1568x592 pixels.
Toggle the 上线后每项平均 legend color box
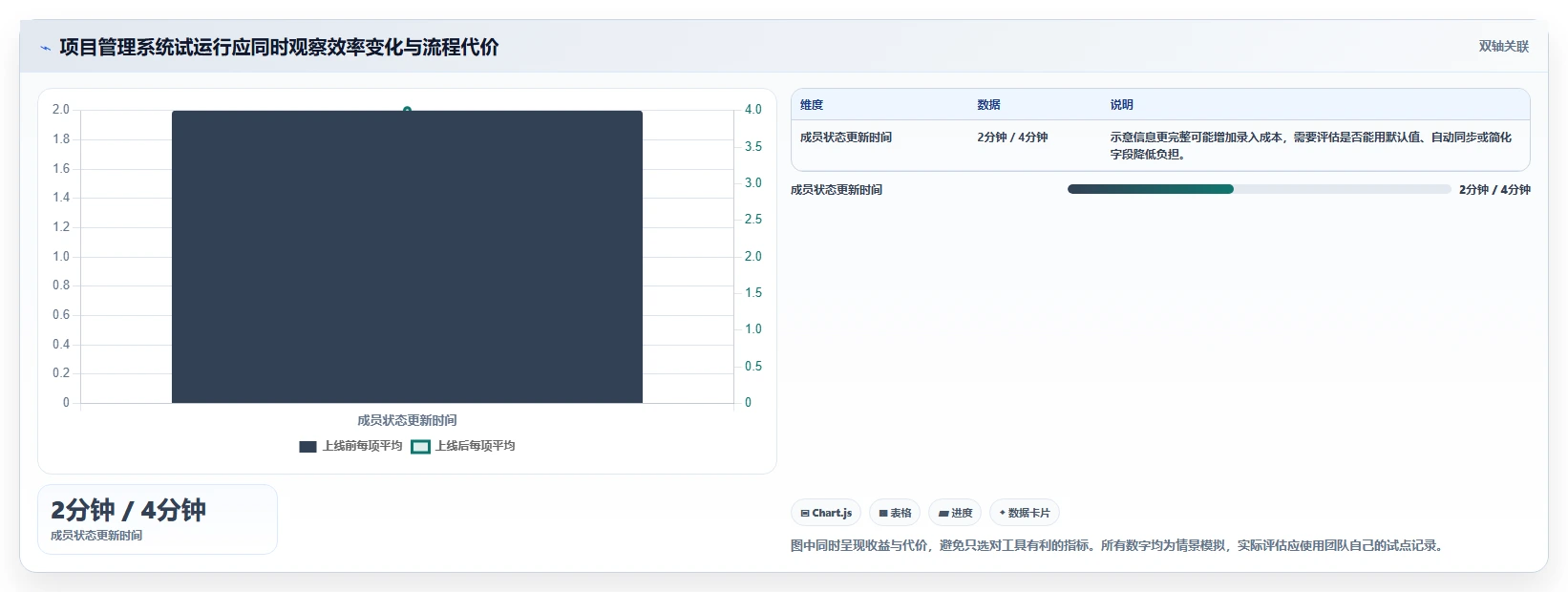click(420, 447)
